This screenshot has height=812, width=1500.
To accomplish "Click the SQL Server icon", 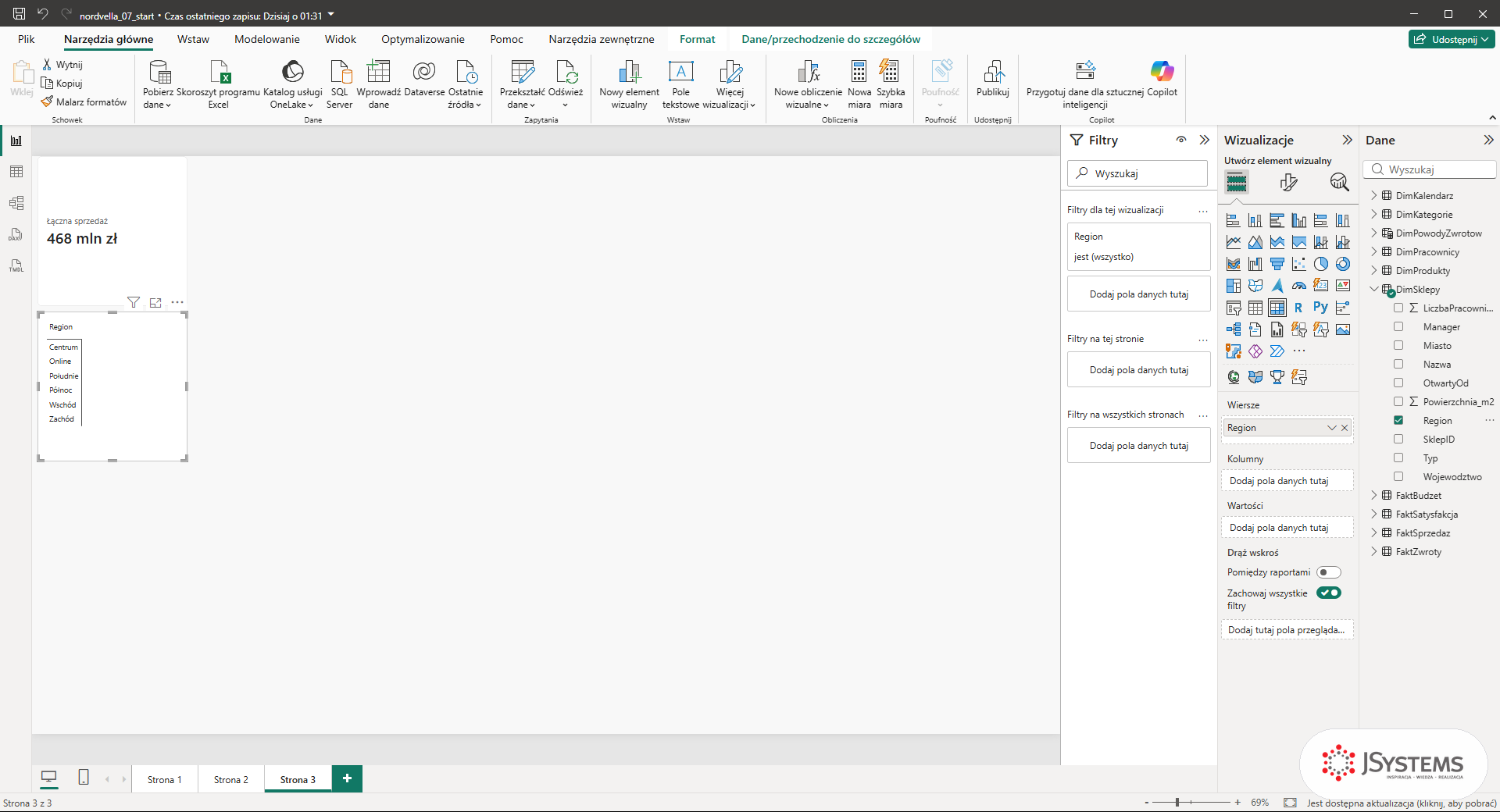I will [x=340, y=84].
